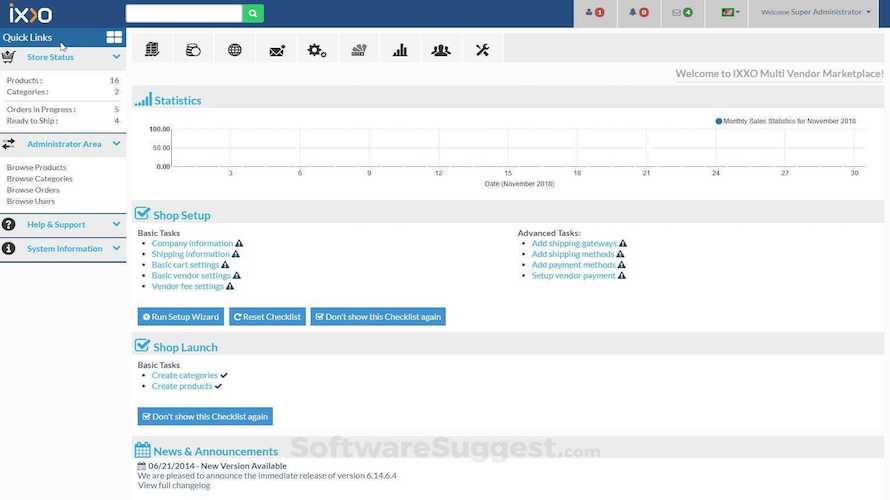Image resolution: width=890 pixels, height=500 pixels.
Task: Click Shop Launch Don't show this Checklist again
Action: pyautogui.click(x=205, y=417)
